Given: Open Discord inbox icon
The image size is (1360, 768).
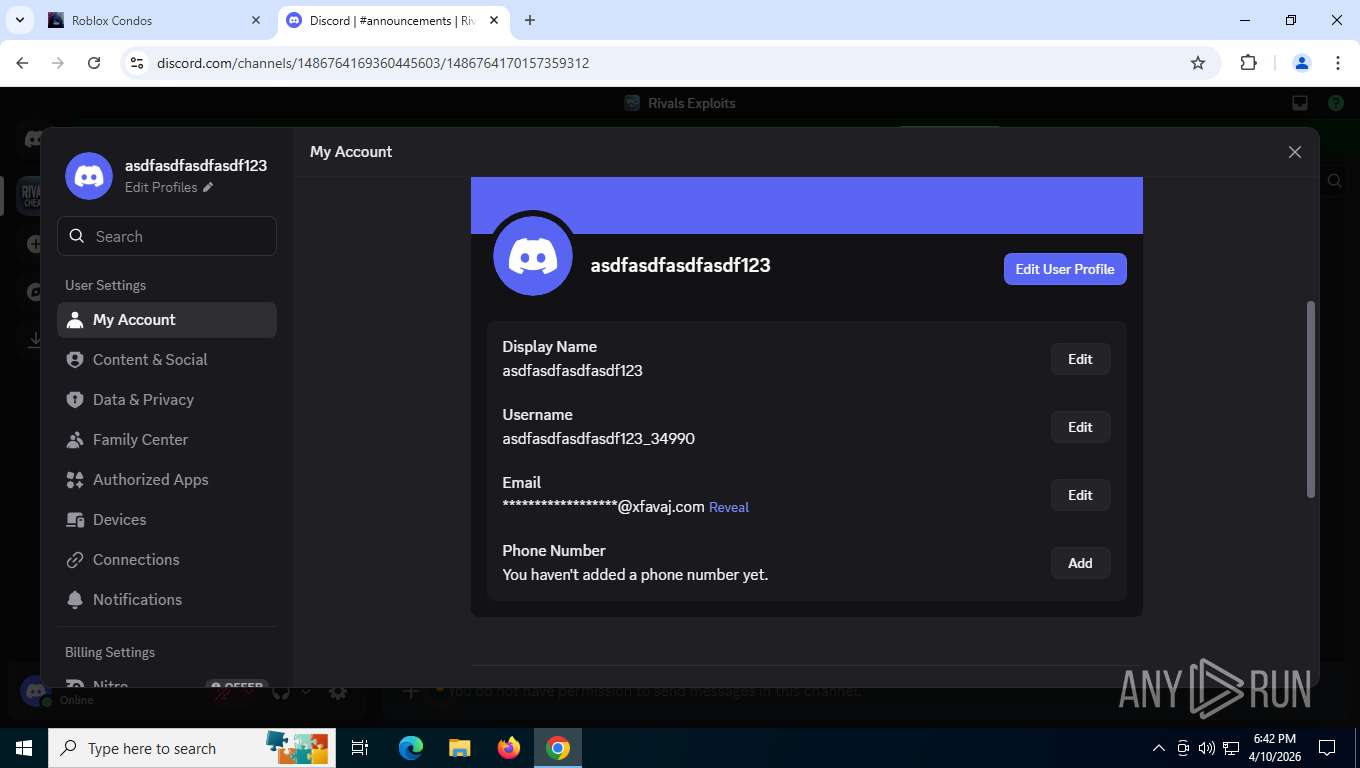Looking at the screenshot, I should pos(1300,103).
